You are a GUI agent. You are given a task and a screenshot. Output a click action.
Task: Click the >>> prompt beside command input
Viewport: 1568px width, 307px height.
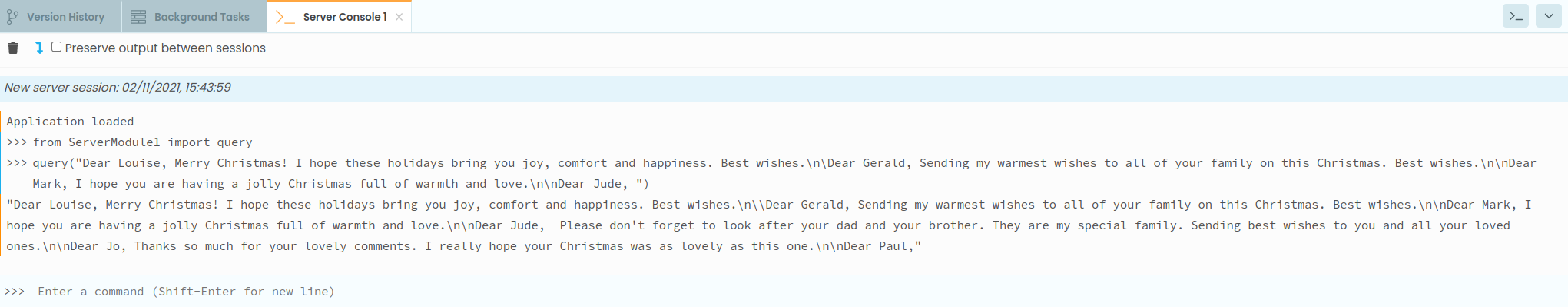click(x=15, y=292)
